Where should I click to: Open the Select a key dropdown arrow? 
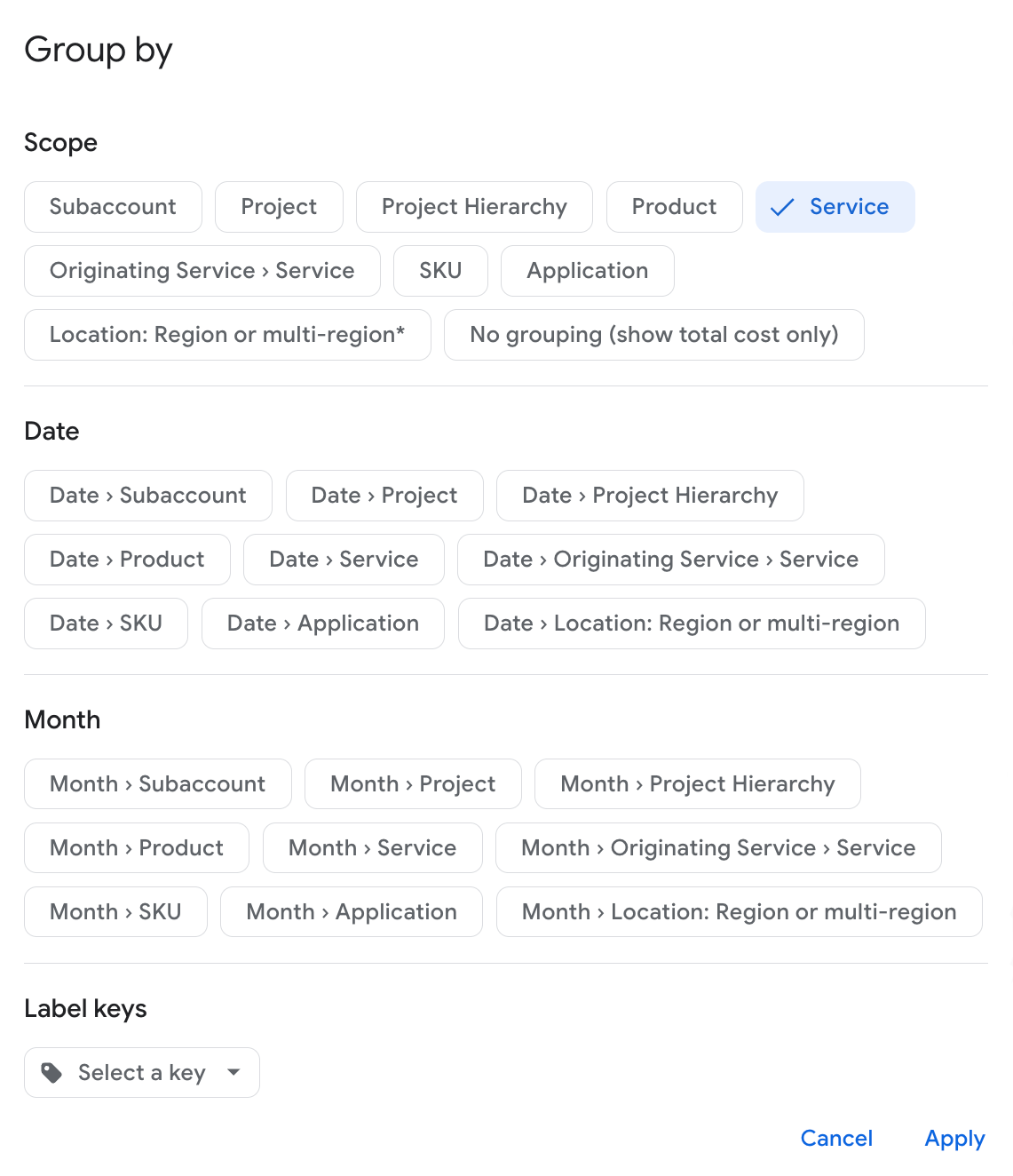233,1072
